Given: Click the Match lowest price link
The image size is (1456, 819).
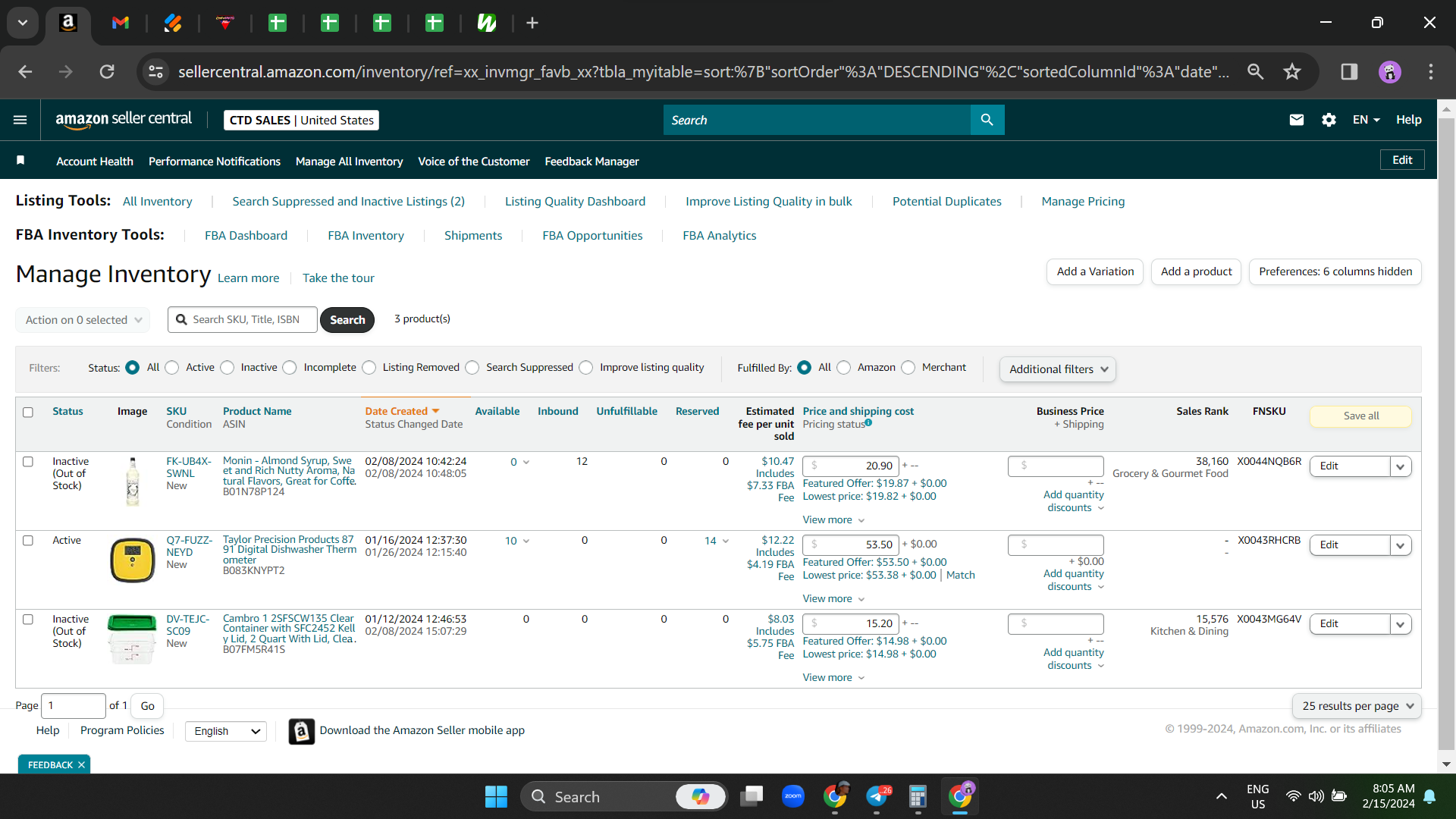Looking at the screenshot, I should point(960,576).
